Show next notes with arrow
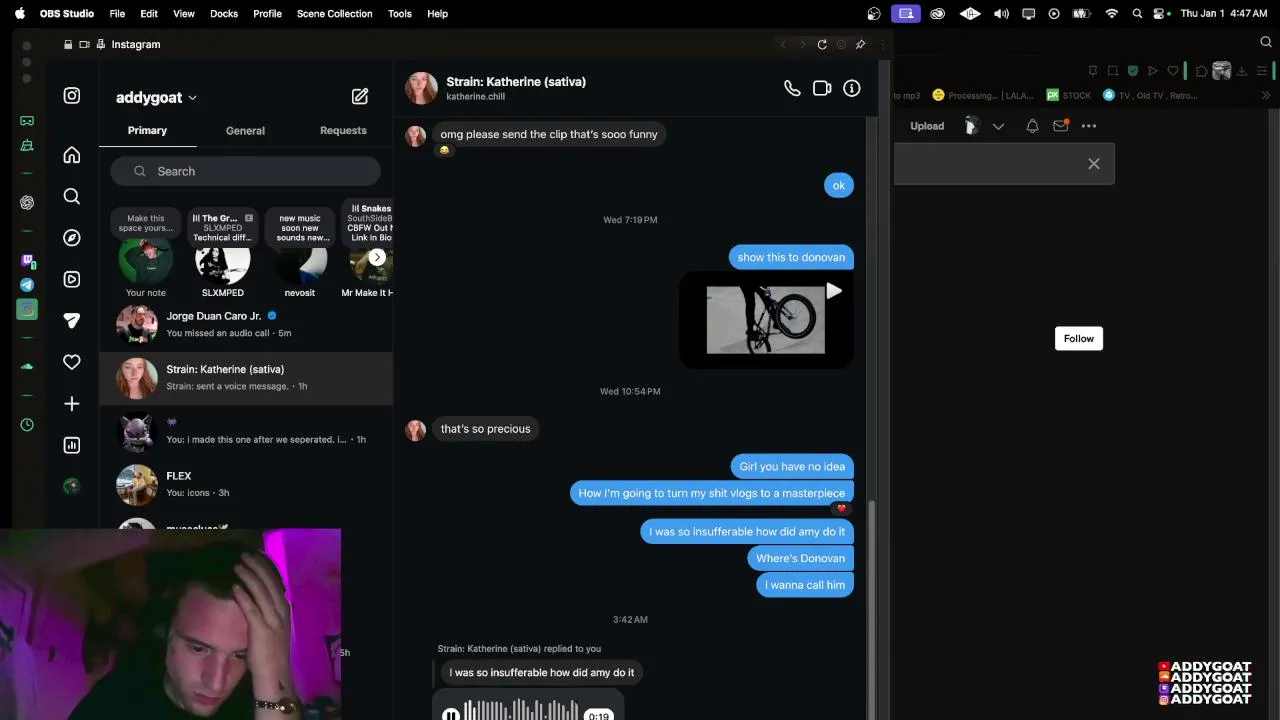1280x720 pixels. coord(377,257)
